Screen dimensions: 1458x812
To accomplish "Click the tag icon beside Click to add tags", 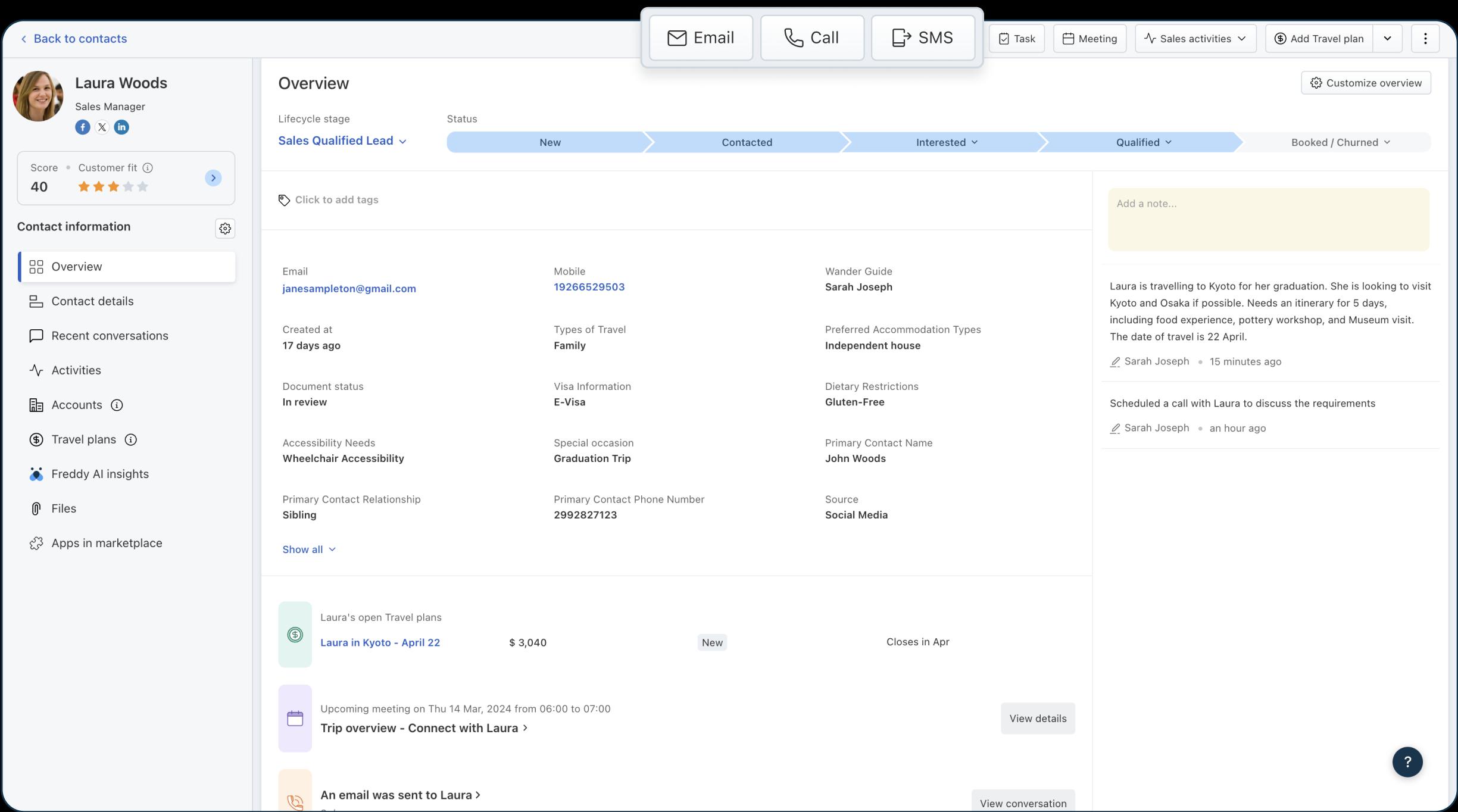I will [x=285, y=201].
